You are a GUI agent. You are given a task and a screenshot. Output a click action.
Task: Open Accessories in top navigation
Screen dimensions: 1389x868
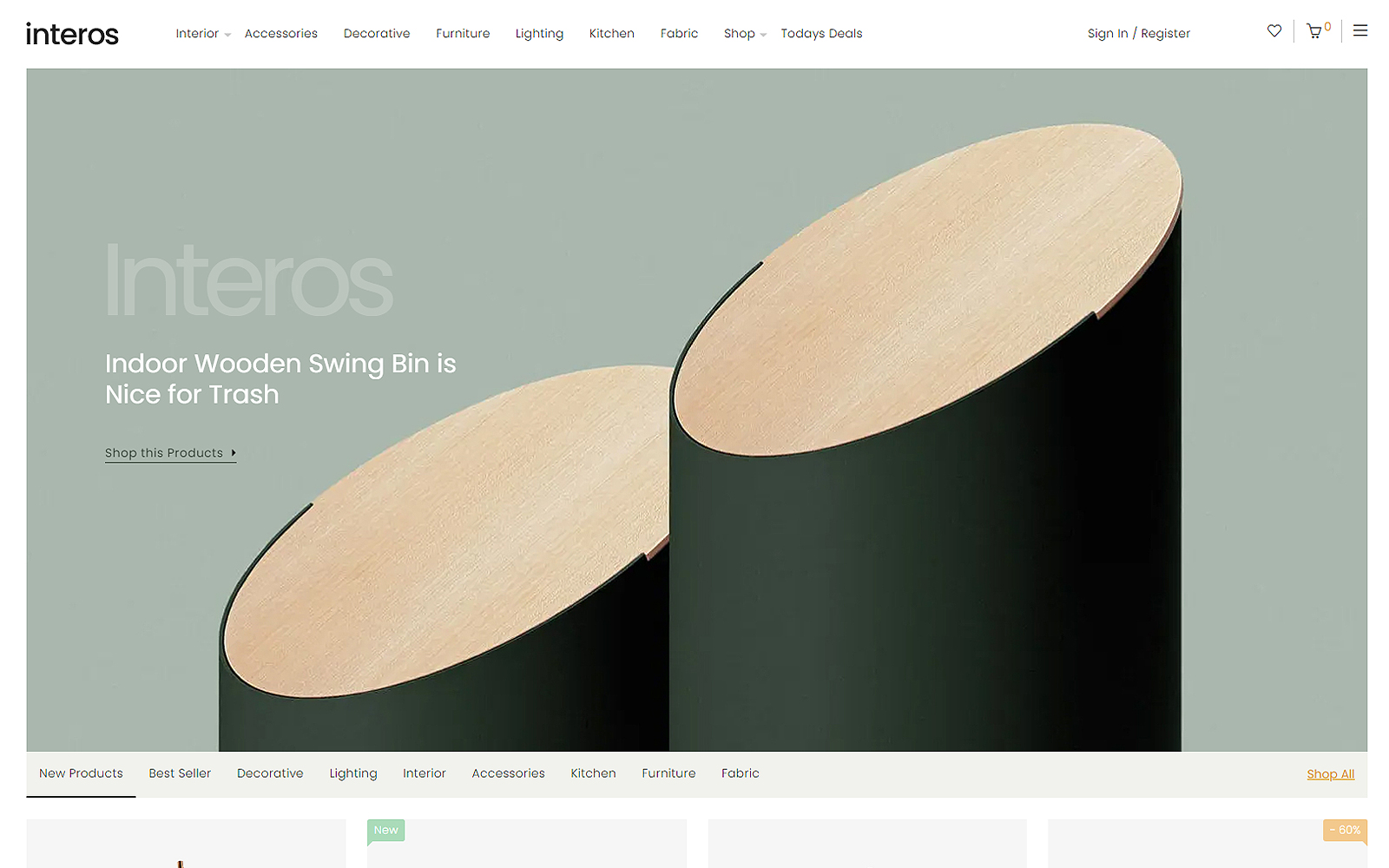(281, 34)
